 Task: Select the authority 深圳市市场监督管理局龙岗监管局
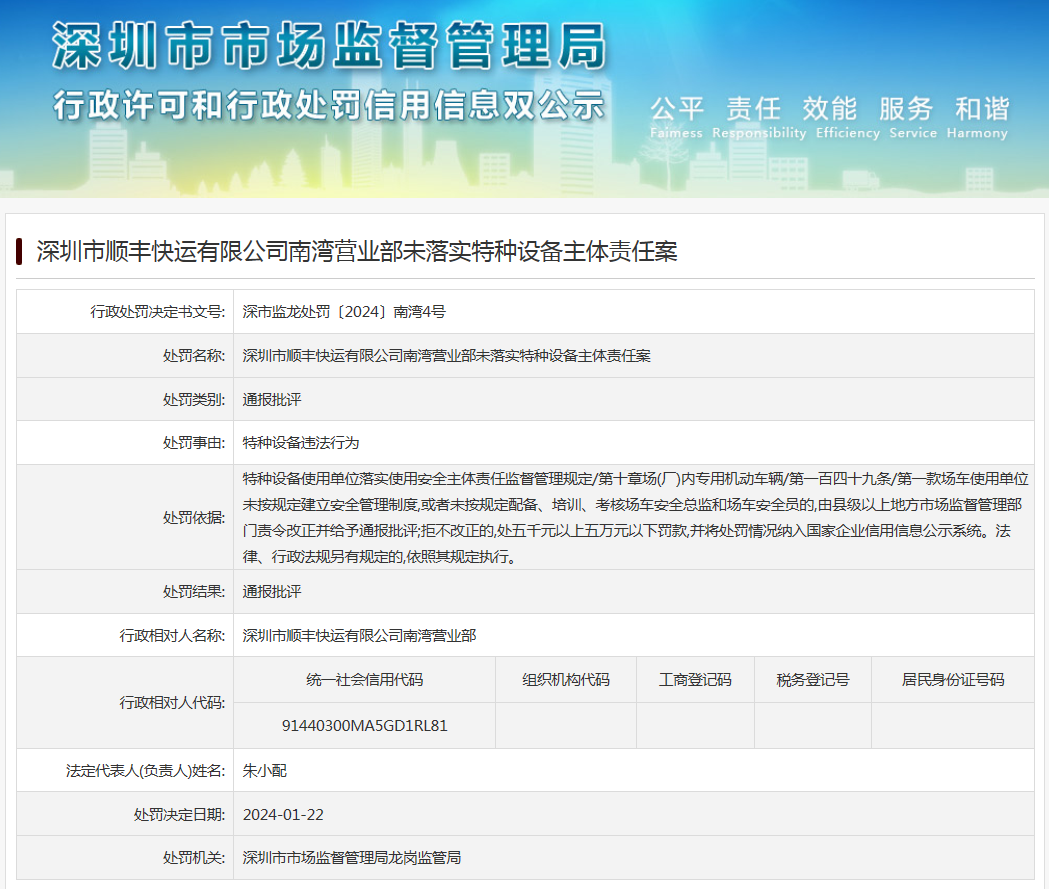tap(352, 858)
